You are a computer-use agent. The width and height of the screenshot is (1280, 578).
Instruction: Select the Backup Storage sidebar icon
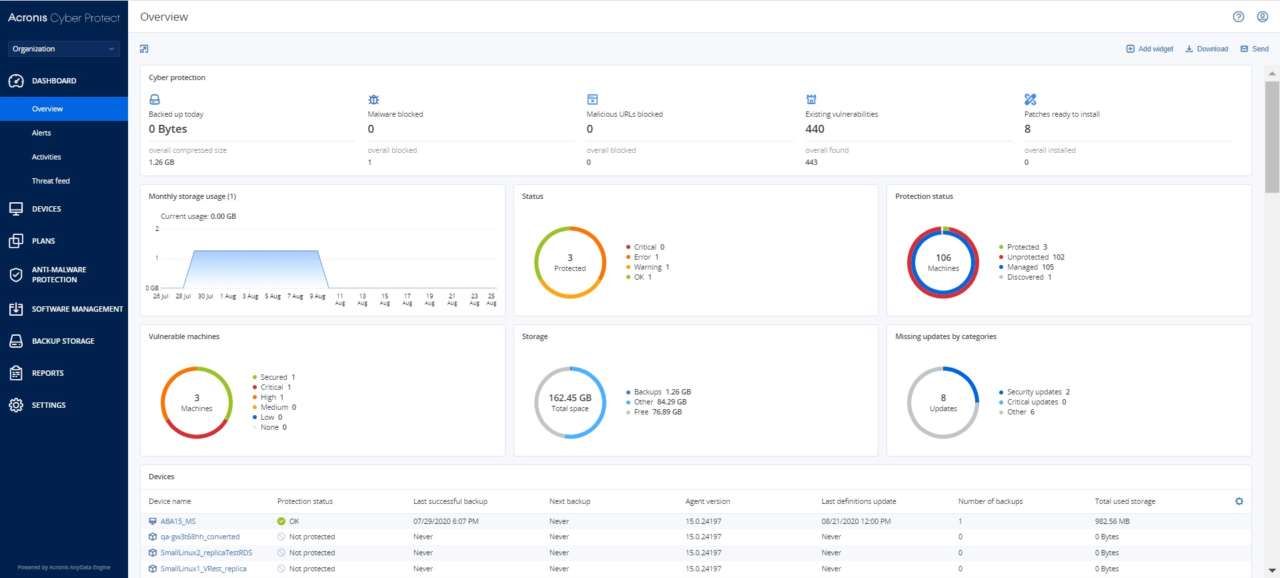[x=14, y=340]
